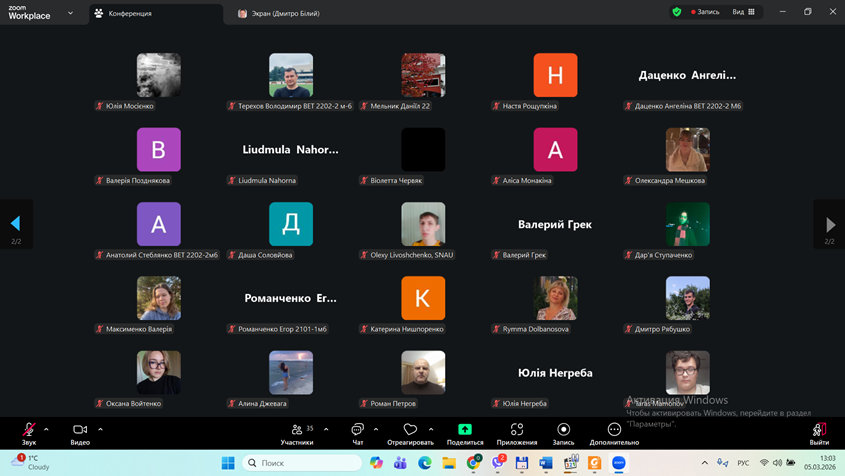Expand audio options arrow next to Звук
This screenshot has width=845, height=476.
point(46,430)
